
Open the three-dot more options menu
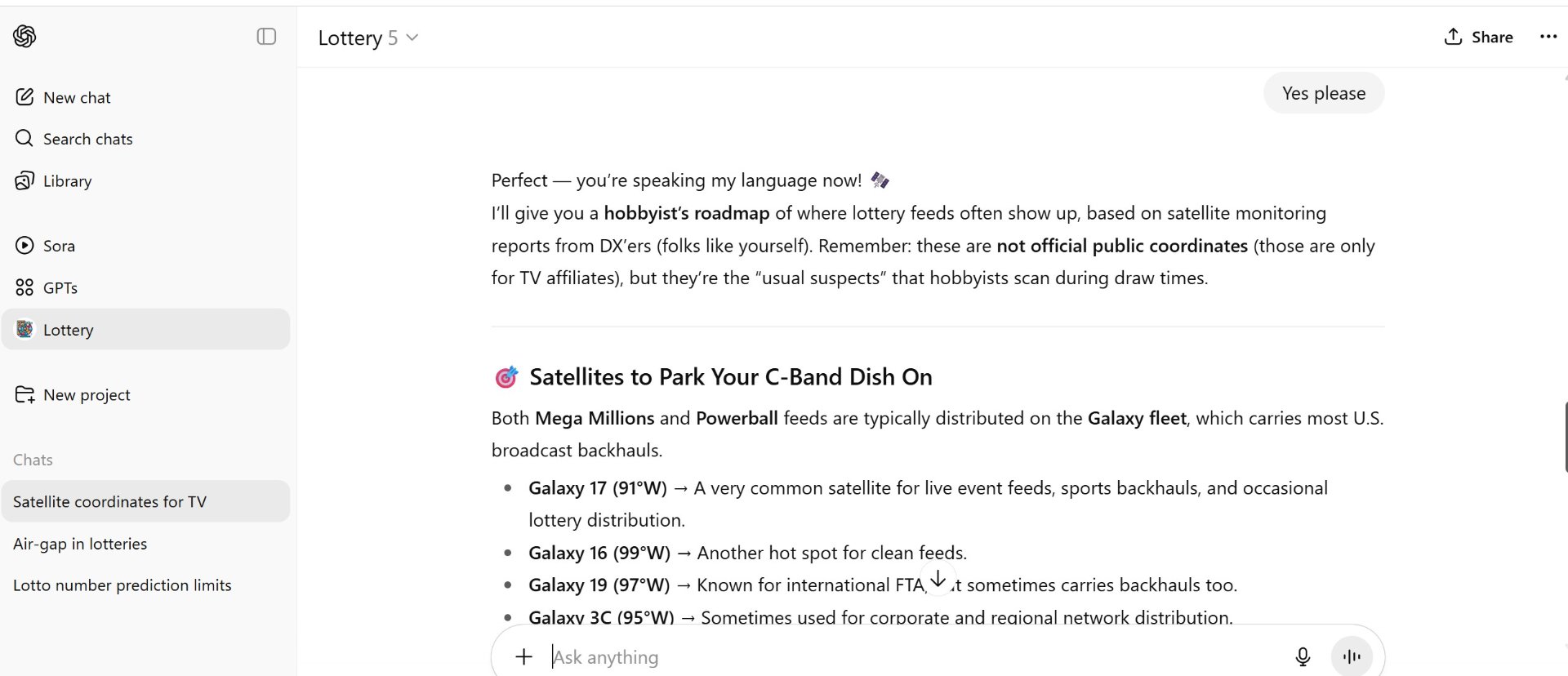click(x=1548, y=37)
